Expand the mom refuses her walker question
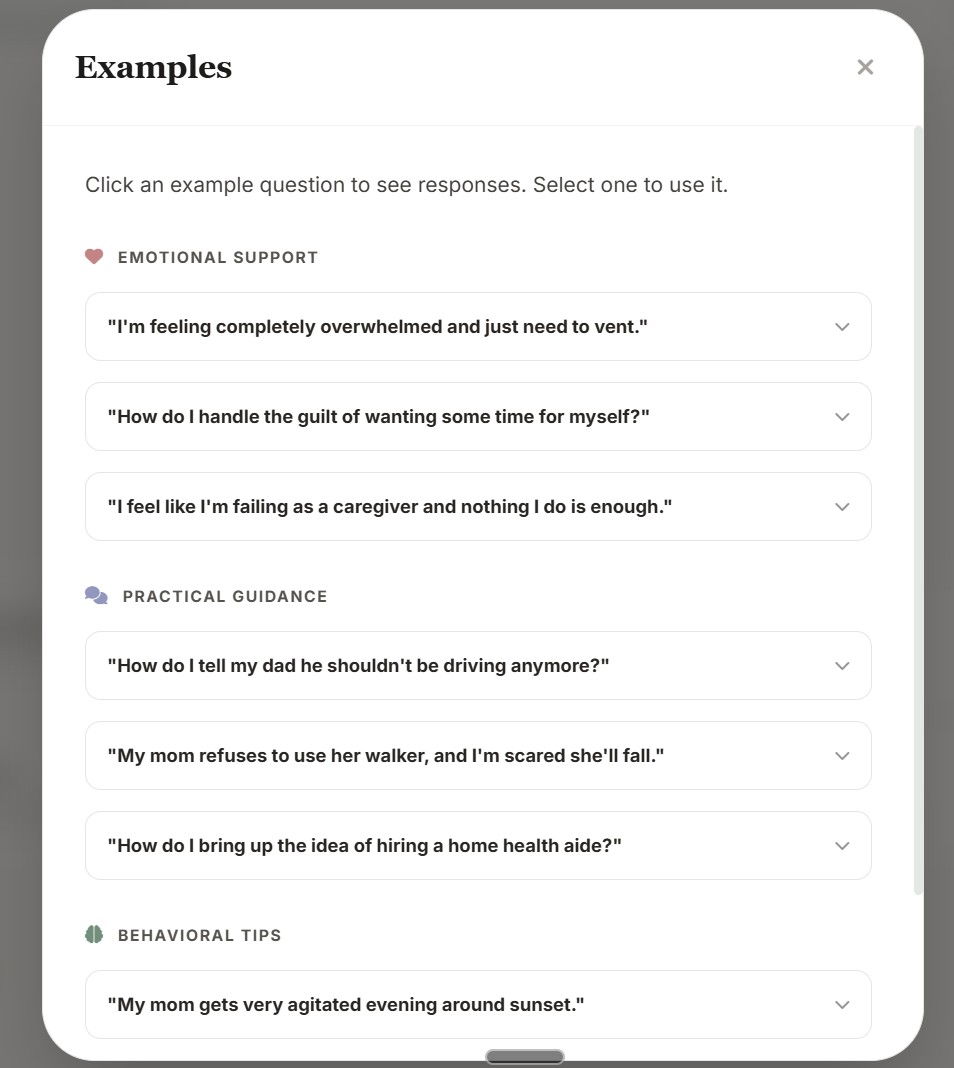Screen dimensions: 954x1068 pyautogui.click(x=841, y=755)
